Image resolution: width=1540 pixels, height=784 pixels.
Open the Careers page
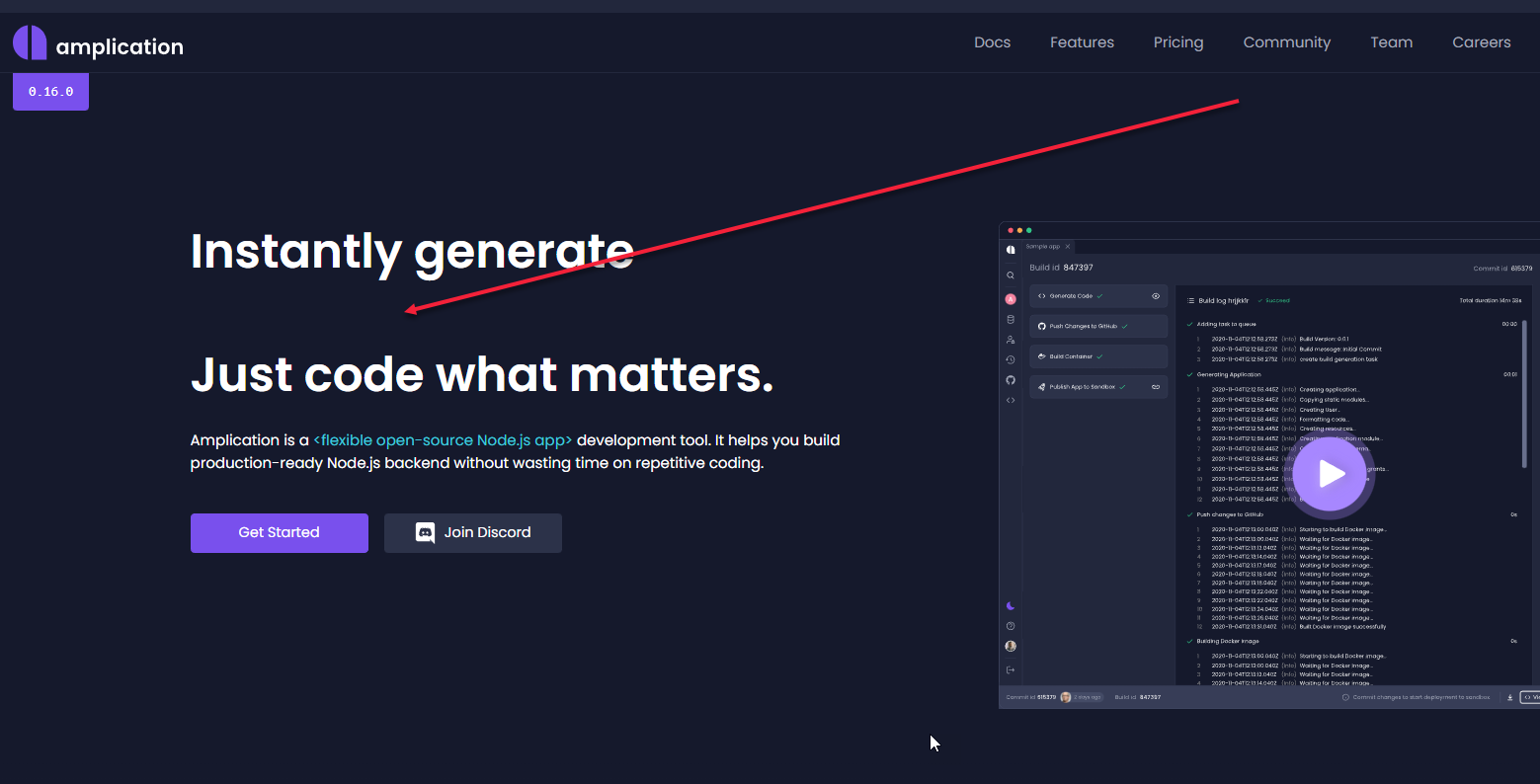tap(1481, 42)
